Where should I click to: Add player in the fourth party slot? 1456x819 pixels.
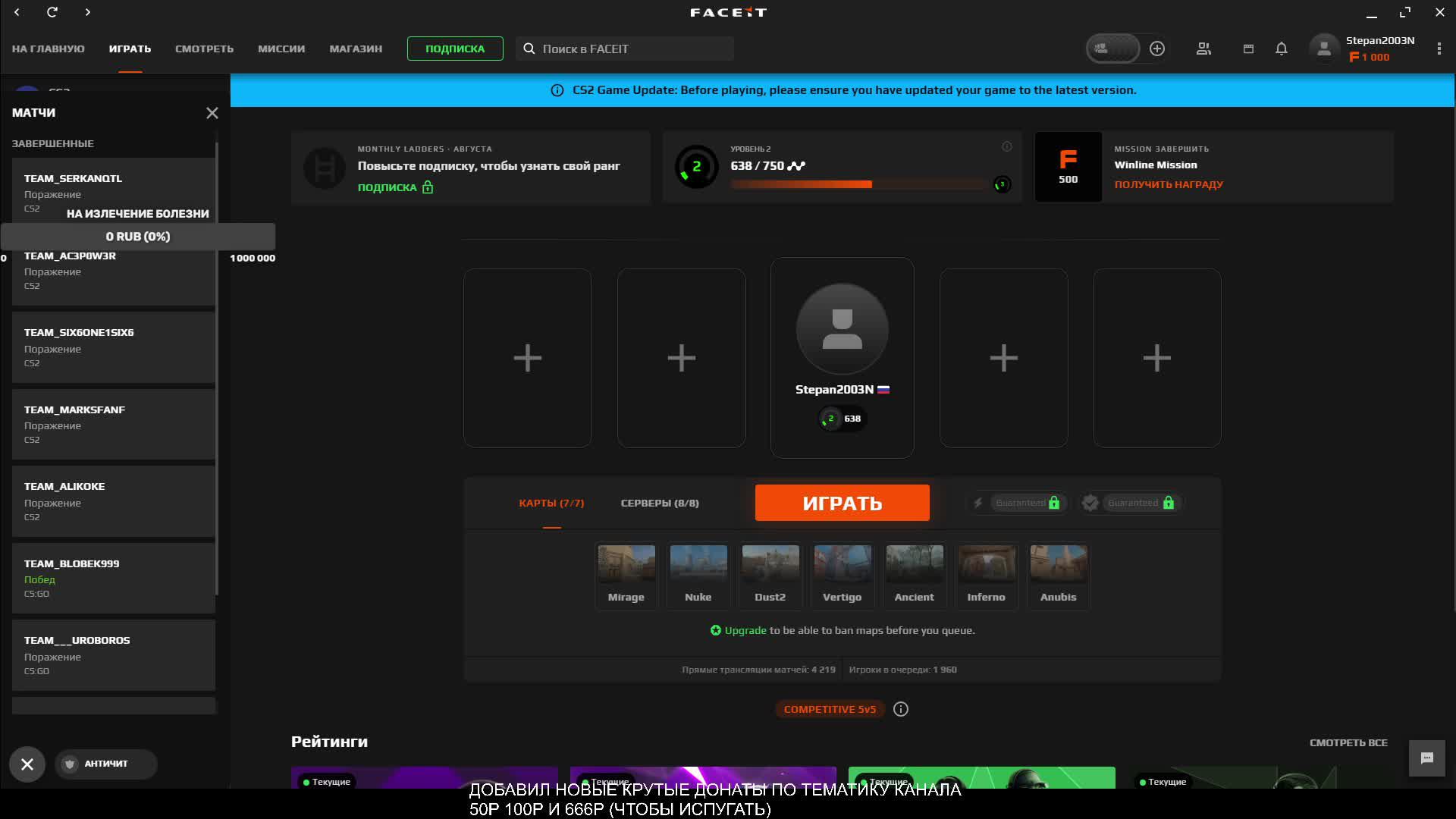click(1004, 358)
